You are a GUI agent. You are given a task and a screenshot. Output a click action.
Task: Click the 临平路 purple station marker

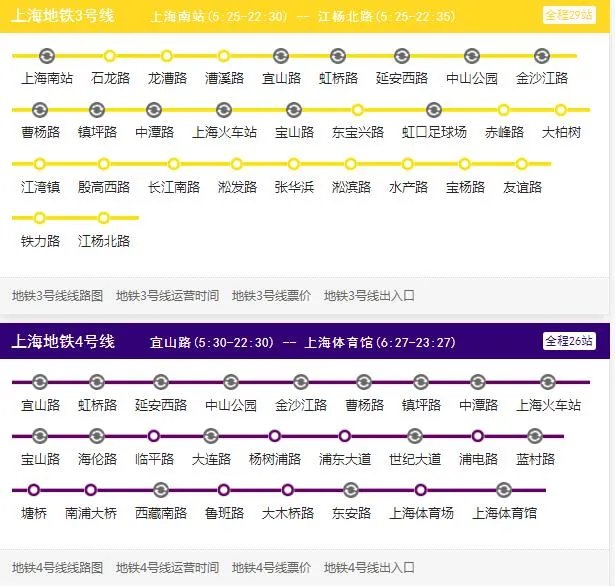(x=154, y=436)
